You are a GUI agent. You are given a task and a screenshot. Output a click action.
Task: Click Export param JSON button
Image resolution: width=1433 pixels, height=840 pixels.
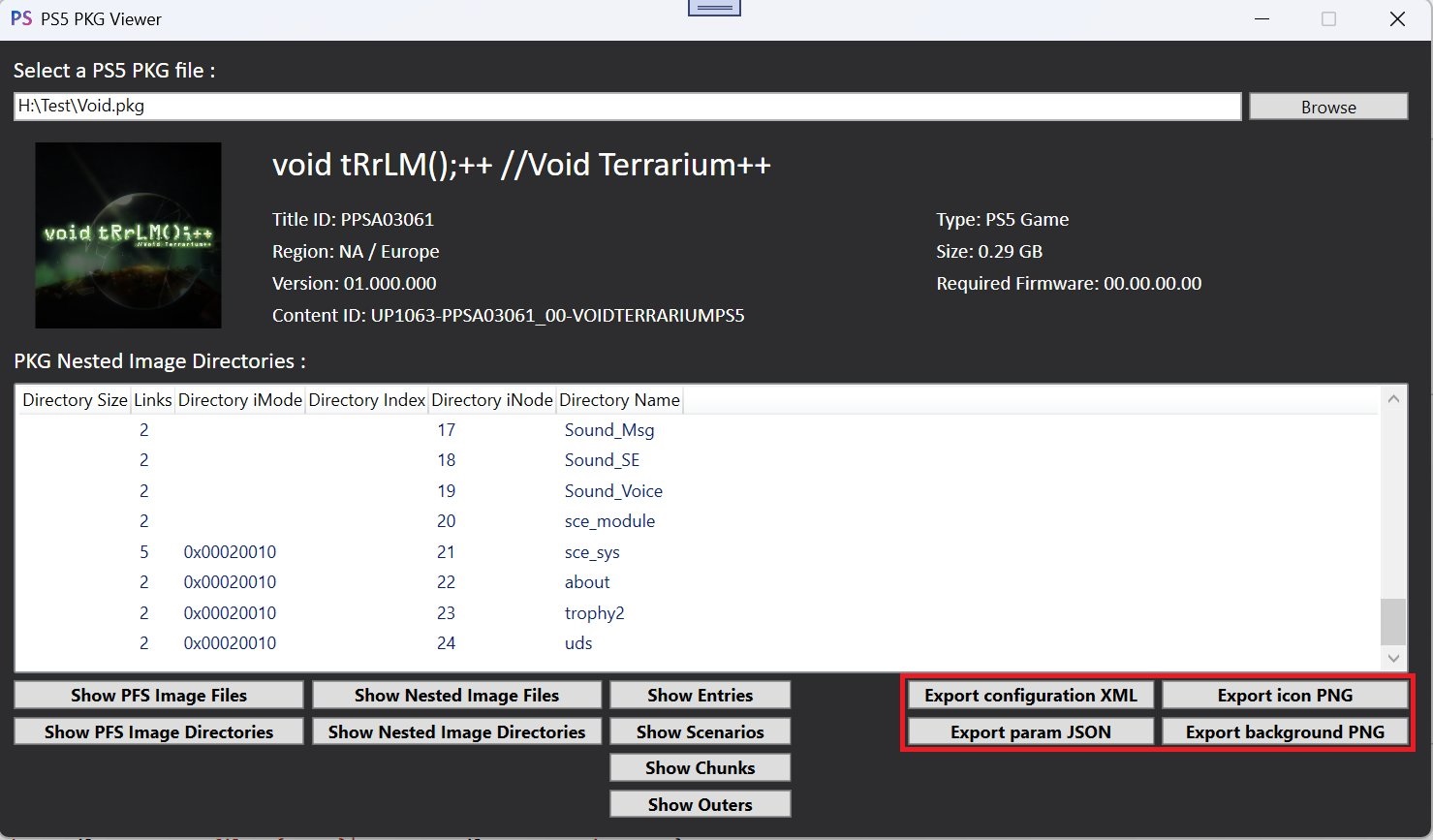point(1030,731)
